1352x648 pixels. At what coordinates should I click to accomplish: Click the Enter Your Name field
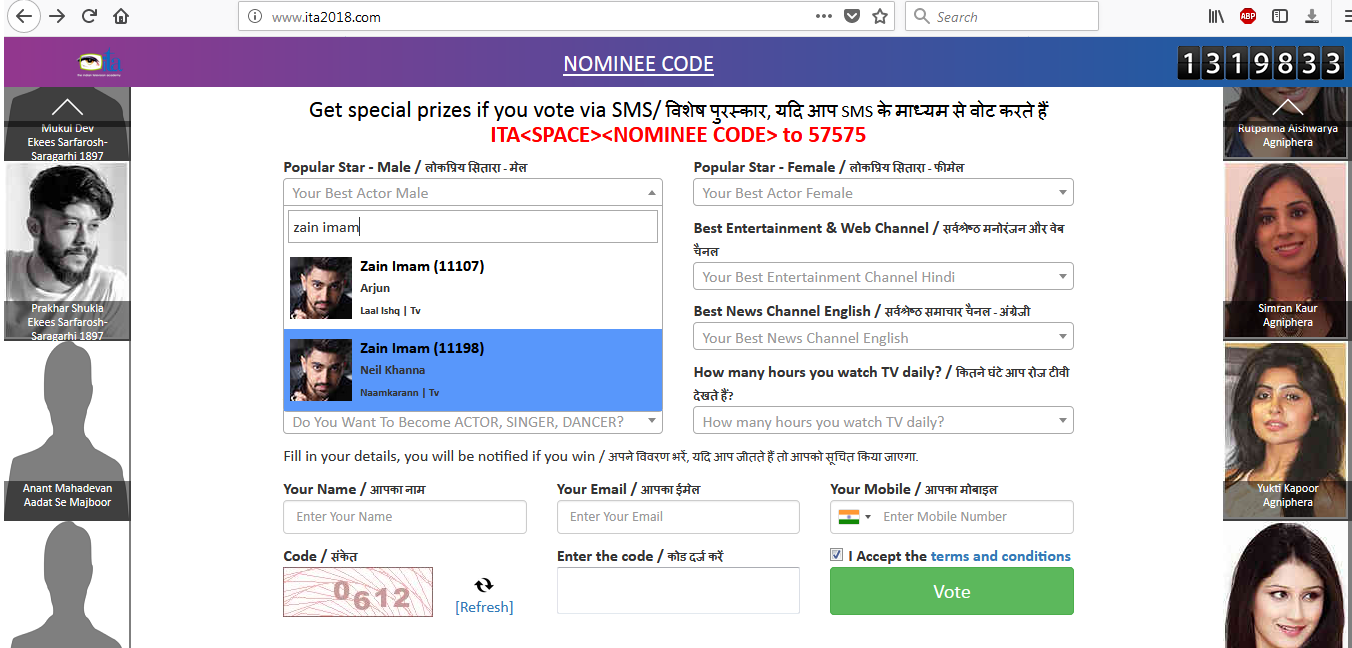[x=405, y=517]
